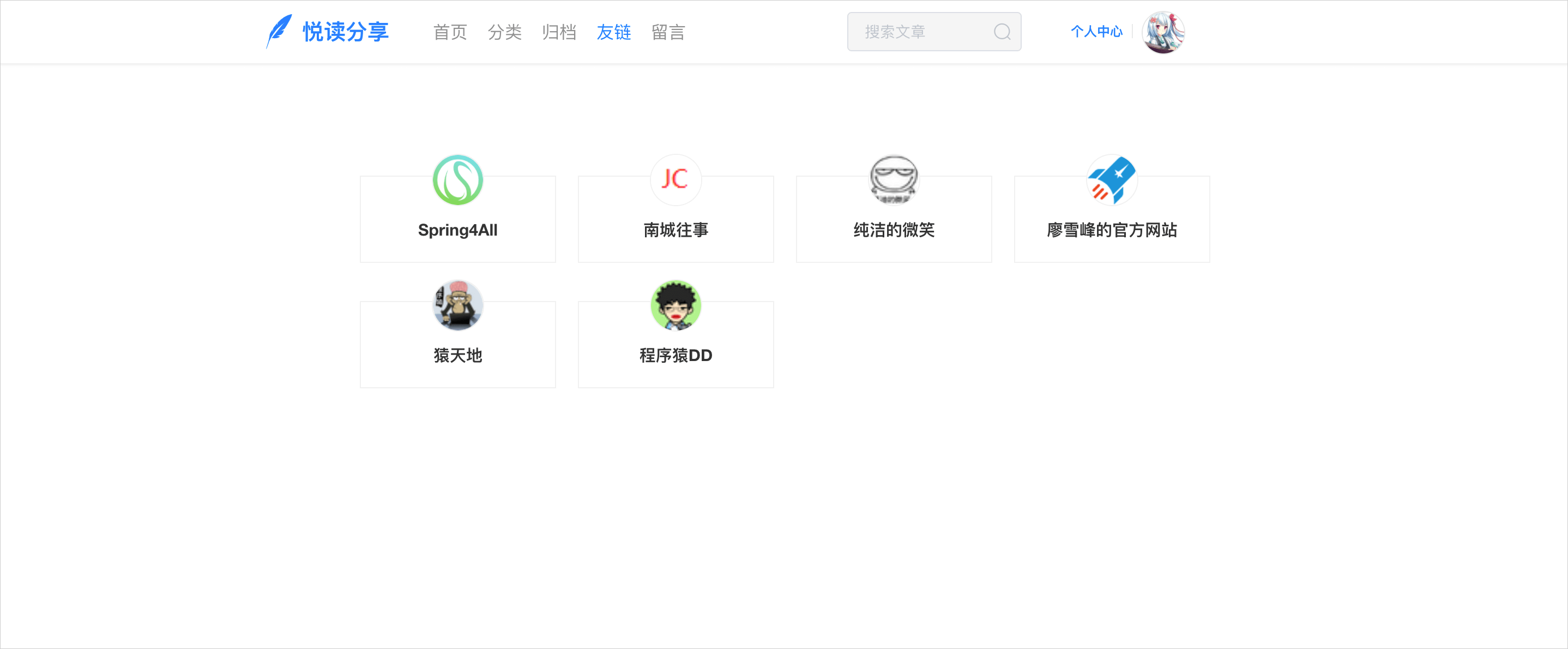Image resolution: width=1568 pixels, height=649 pixels.
Task: Open the 个人中心 link
Action: [x=1096, y=32]
